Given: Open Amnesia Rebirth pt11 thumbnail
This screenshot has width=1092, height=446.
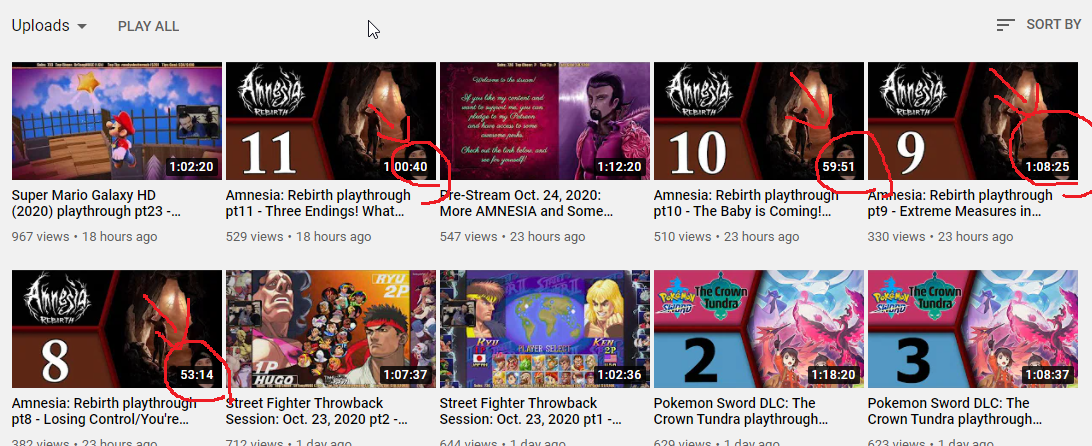Looking at the screenshot, I should point(331,121).
